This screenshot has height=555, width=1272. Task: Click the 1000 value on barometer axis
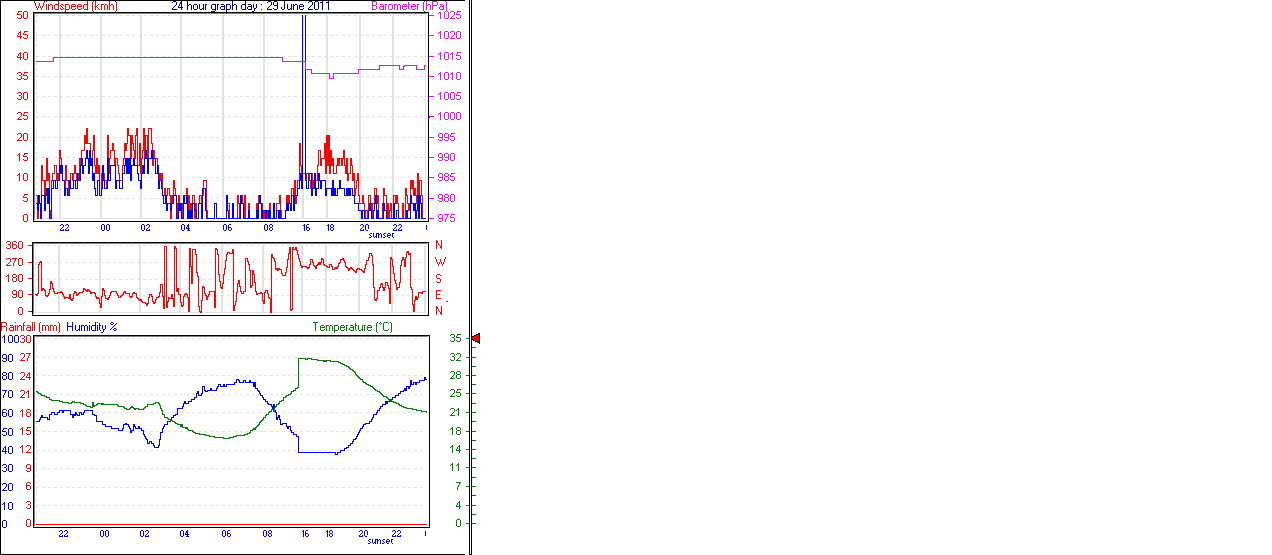449,117
